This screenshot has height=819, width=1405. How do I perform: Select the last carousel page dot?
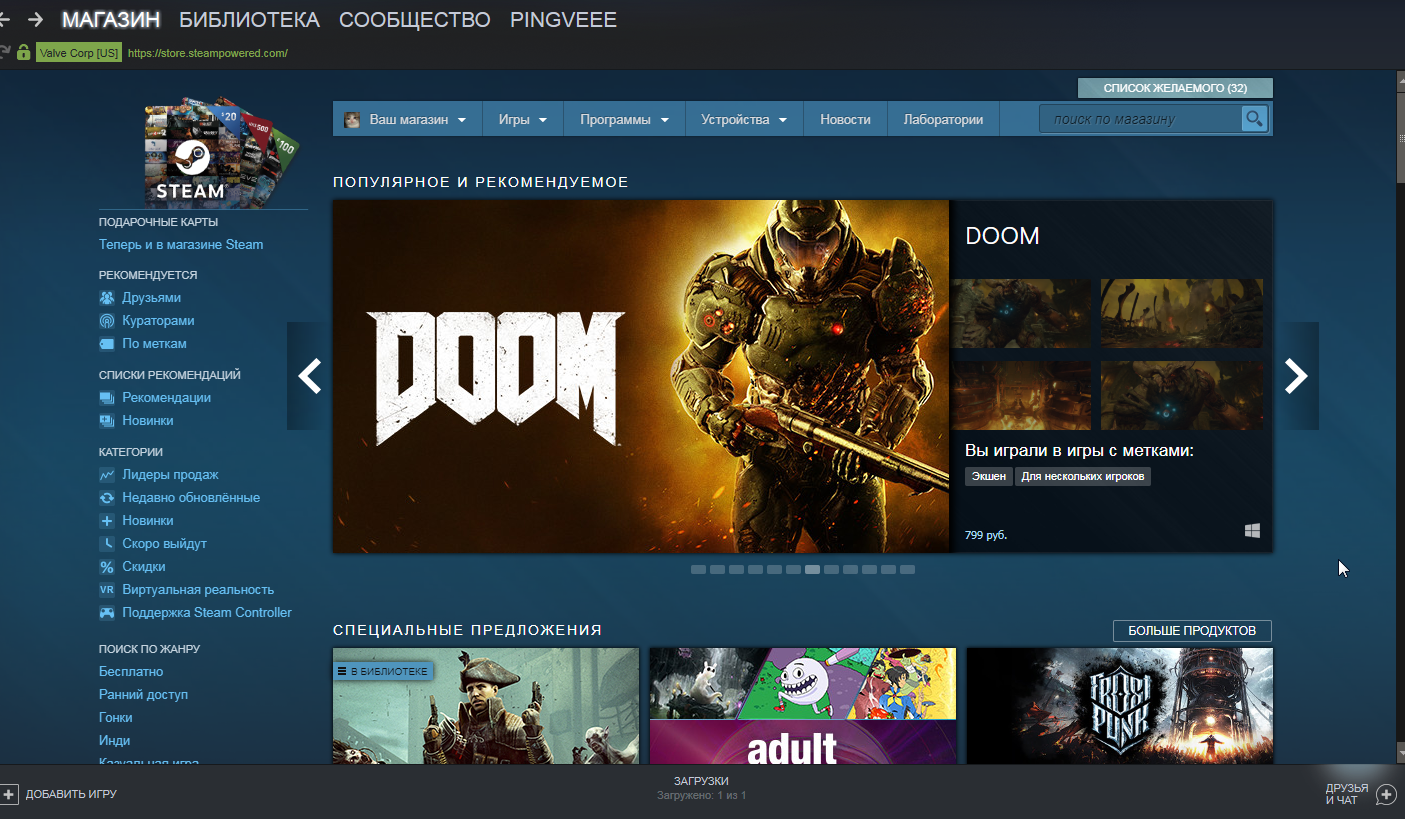pyautogui.click(x=907, y=570)
